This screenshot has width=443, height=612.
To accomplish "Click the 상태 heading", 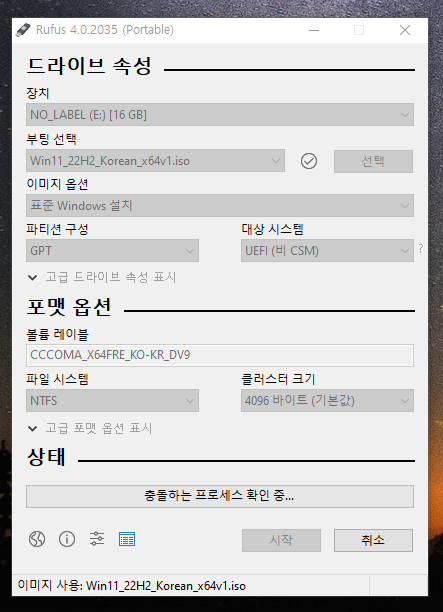I will tap(46, 457).
